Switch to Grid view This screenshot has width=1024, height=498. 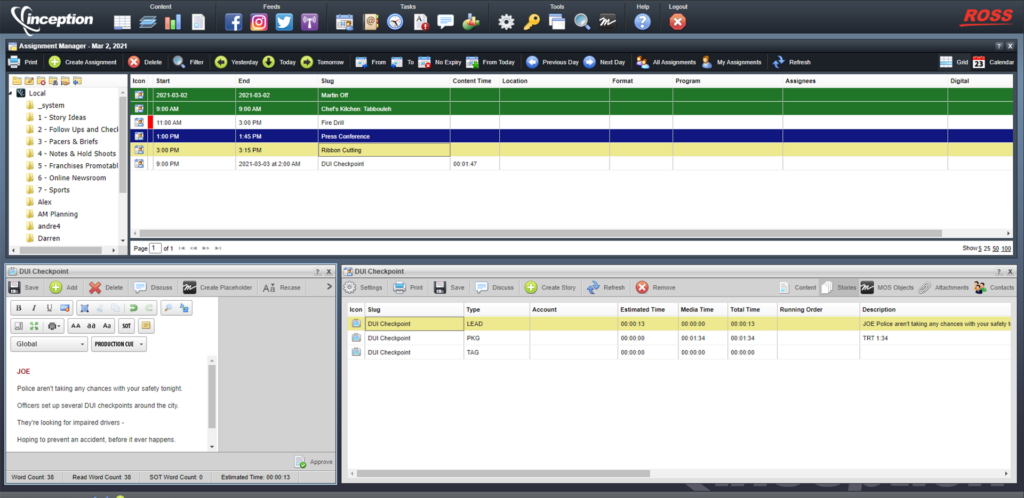pos(953,62)
